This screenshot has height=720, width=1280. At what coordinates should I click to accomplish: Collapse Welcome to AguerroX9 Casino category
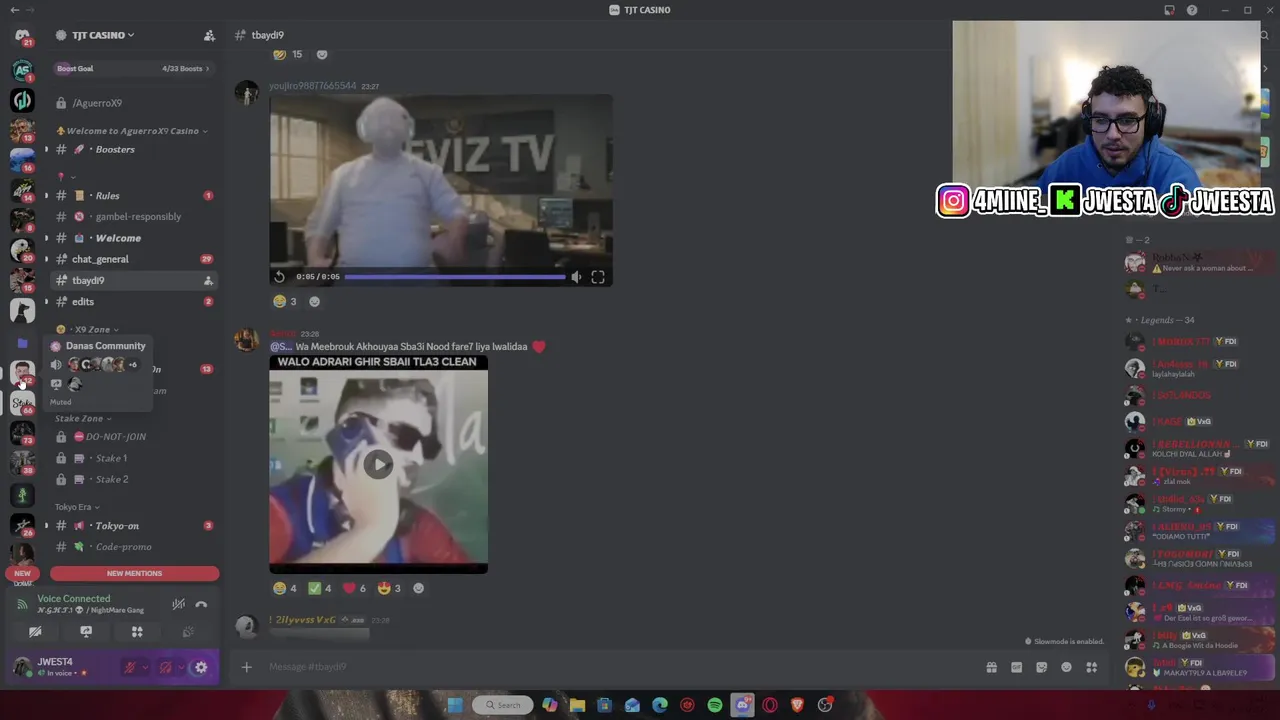pyautogui.click(x=132, y=131)
